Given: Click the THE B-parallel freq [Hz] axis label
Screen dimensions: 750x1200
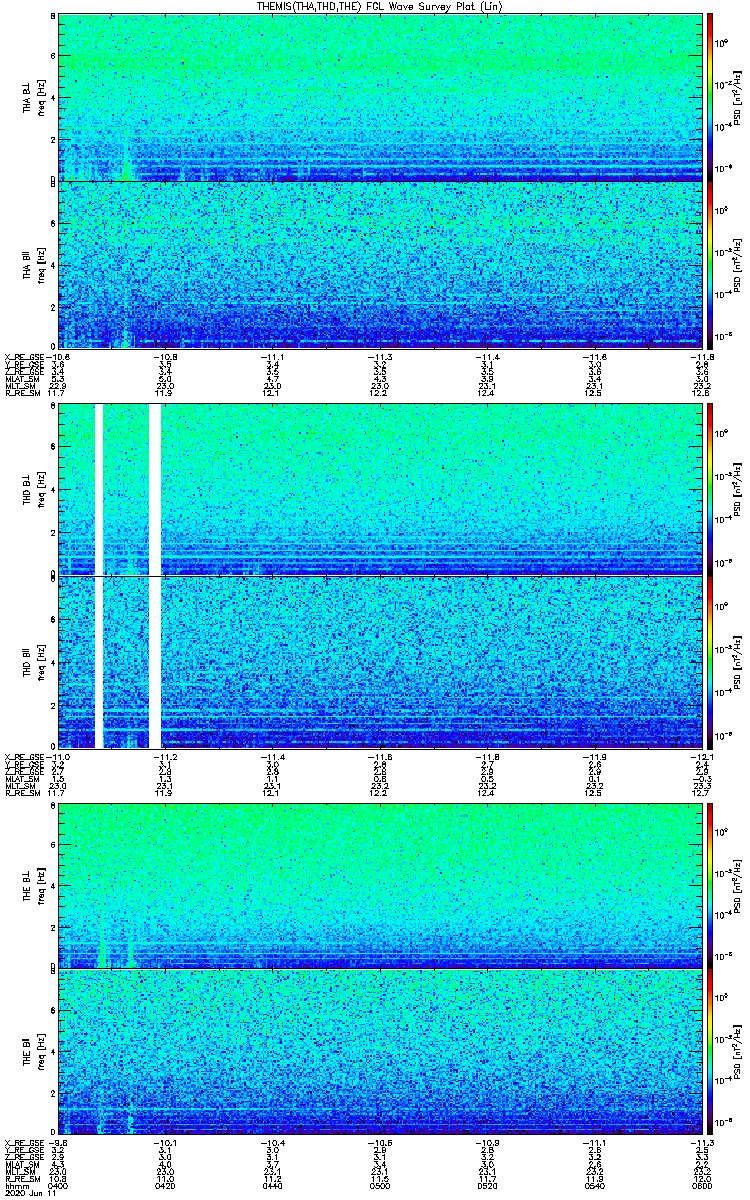Looking at the screenshot, I should [x=42, y=1052].
